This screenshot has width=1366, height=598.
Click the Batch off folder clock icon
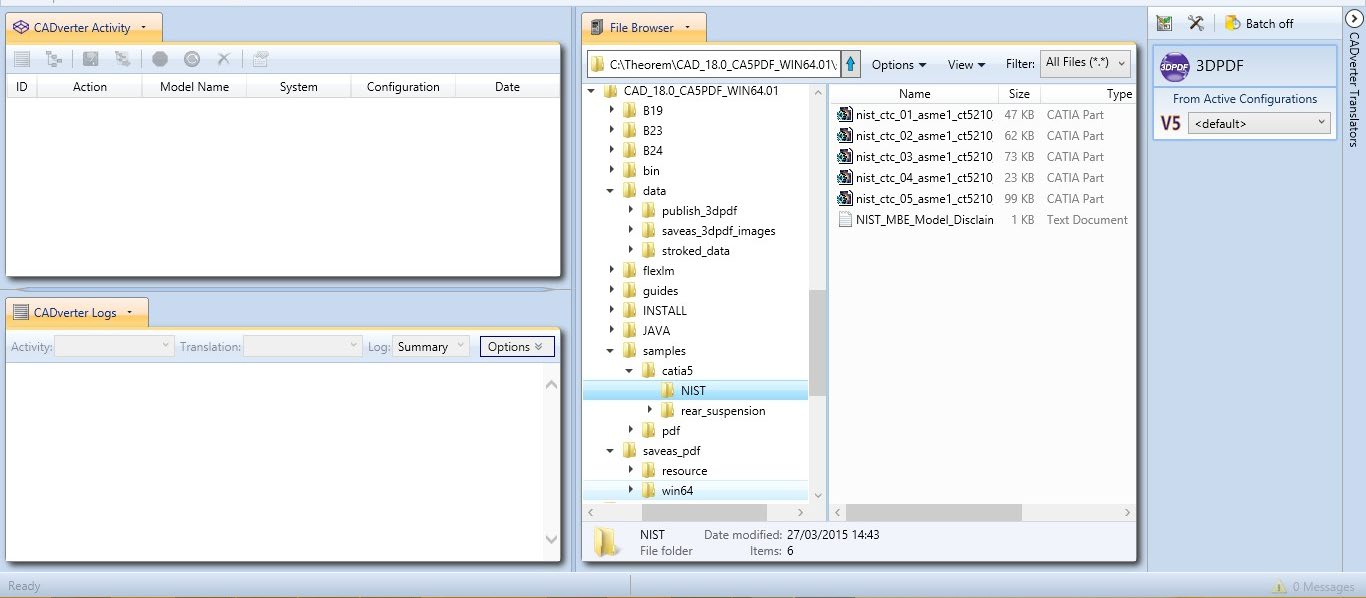1232,23
